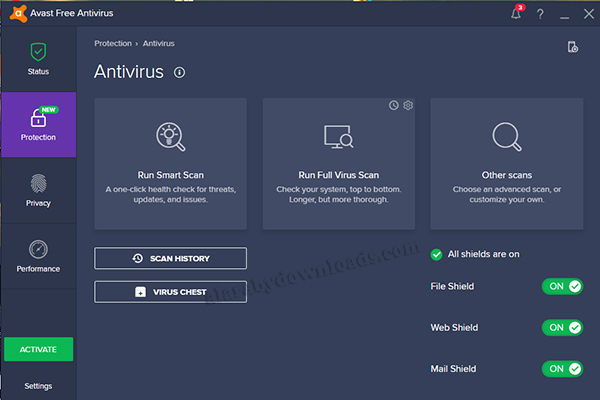Start Run Smart Scan tile

coord(171,164)
